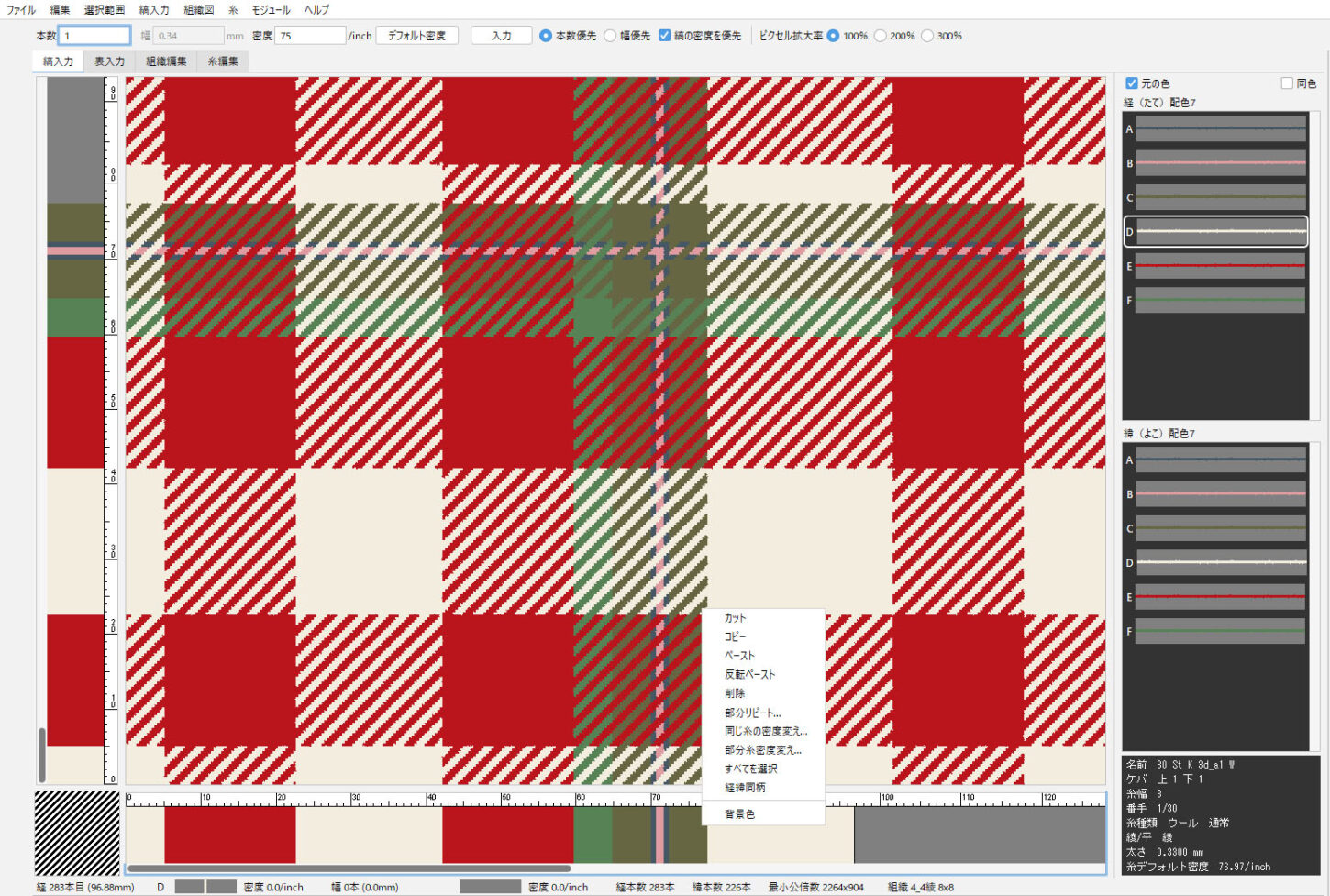The width and height of the screenshot is (1330, 896).
Task: Select the 幅優先 radio button
Action: pos(611,36)
